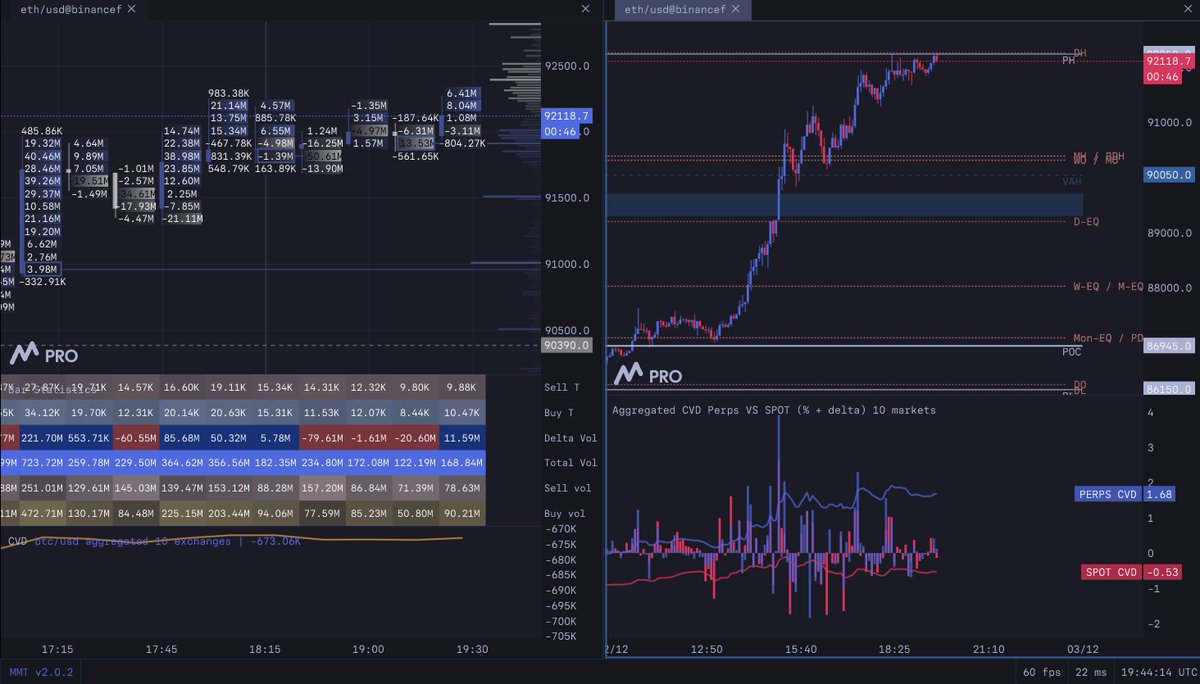Click the Mon-EQ / PD level label
1200x684 pixels.
1106,337
